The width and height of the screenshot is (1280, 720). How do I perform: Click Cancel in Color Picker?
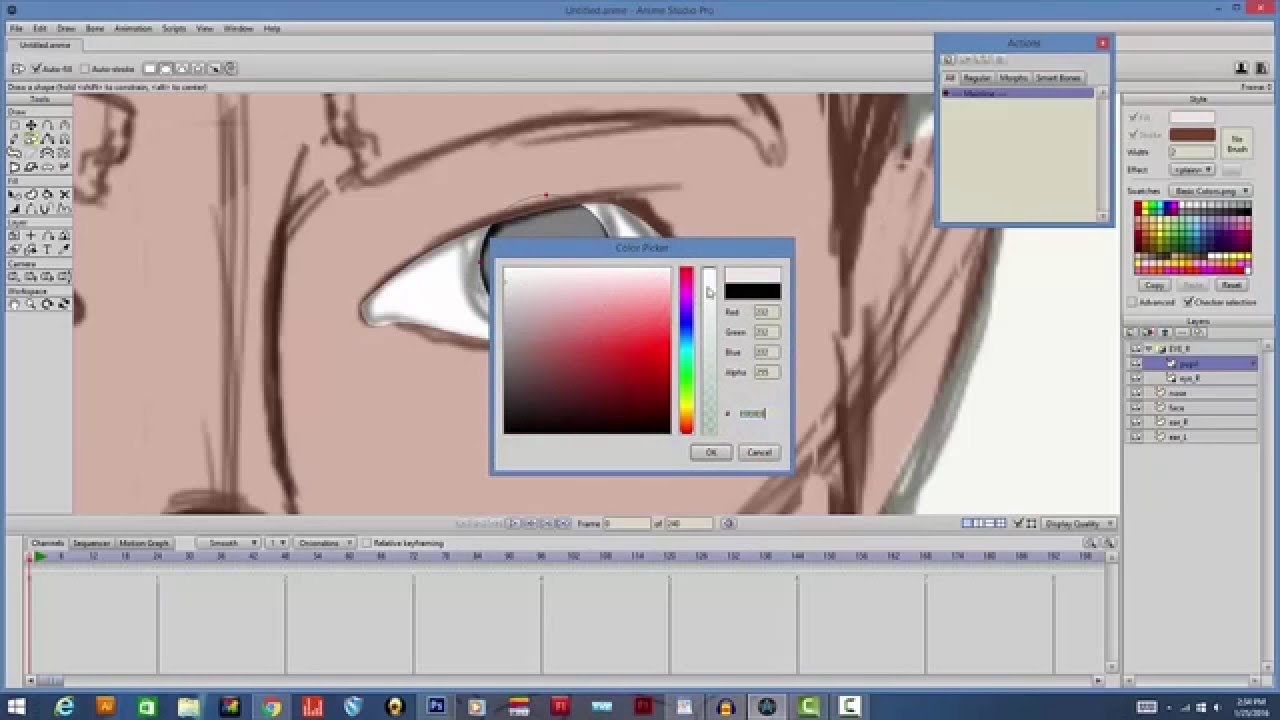759,452
